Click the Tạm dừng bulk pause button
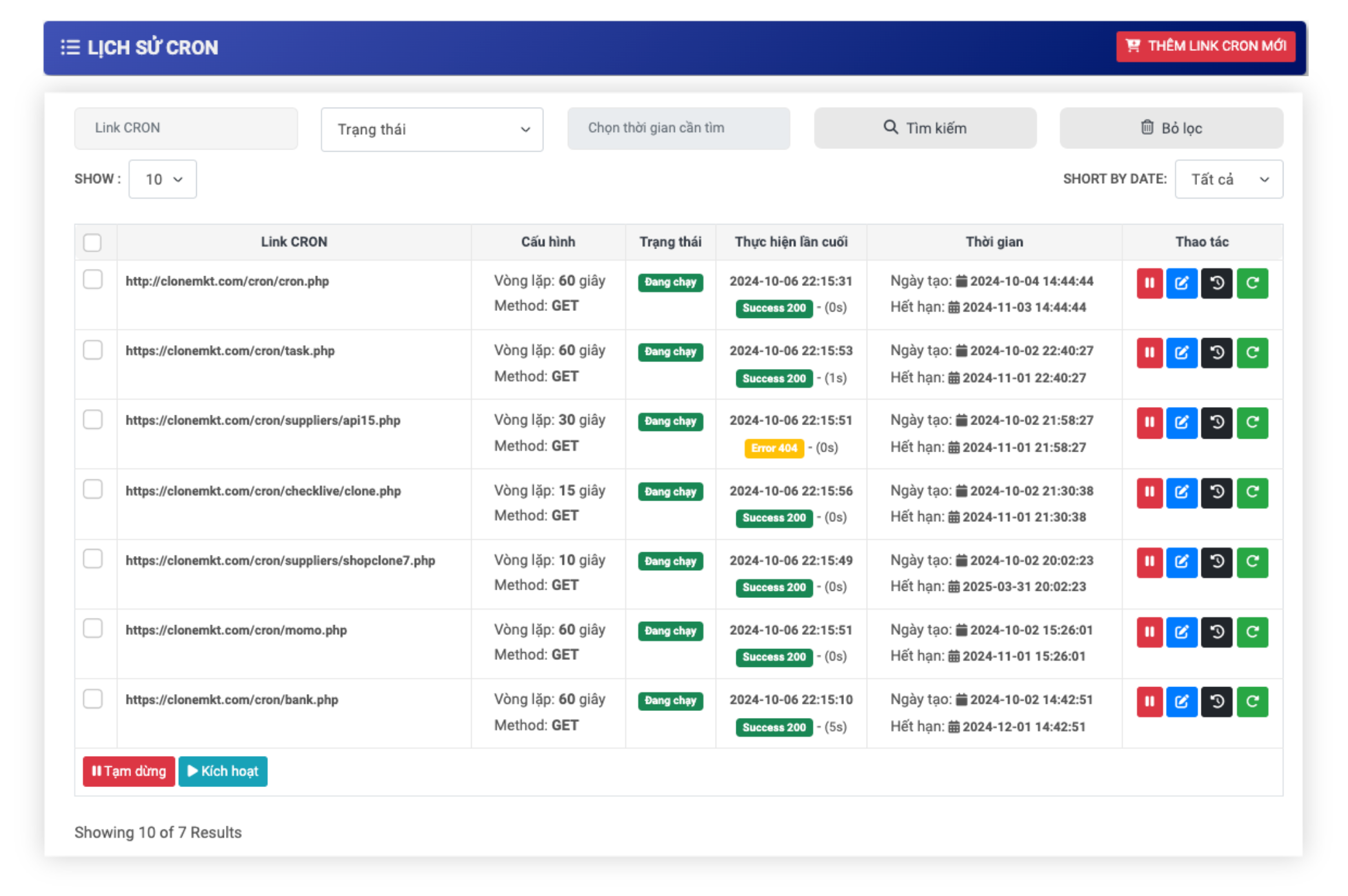 [129, 771]
